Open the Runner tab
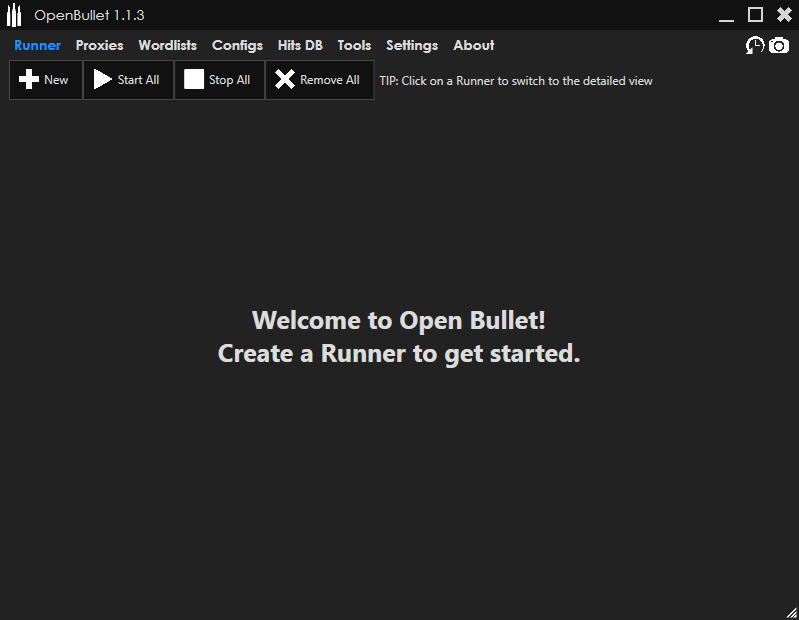799x620 pixels. [x=37, y=45]
